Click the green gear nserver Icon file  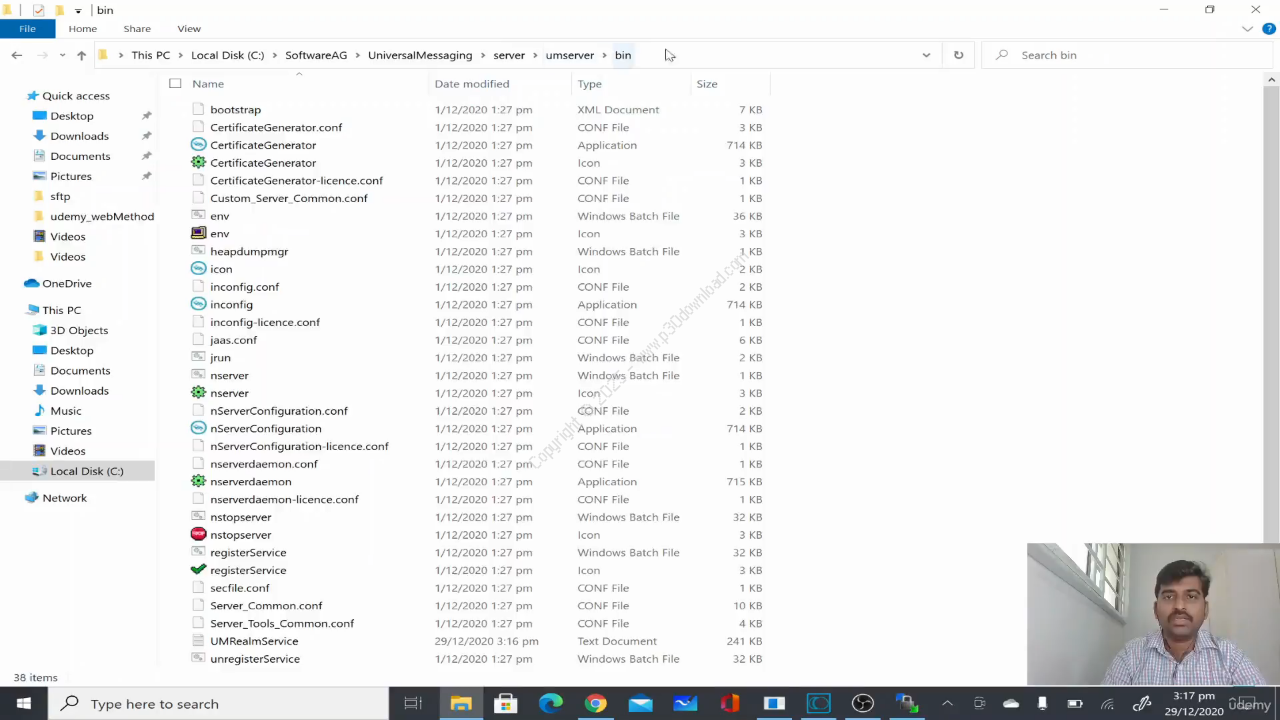click(x=198, y=393)
